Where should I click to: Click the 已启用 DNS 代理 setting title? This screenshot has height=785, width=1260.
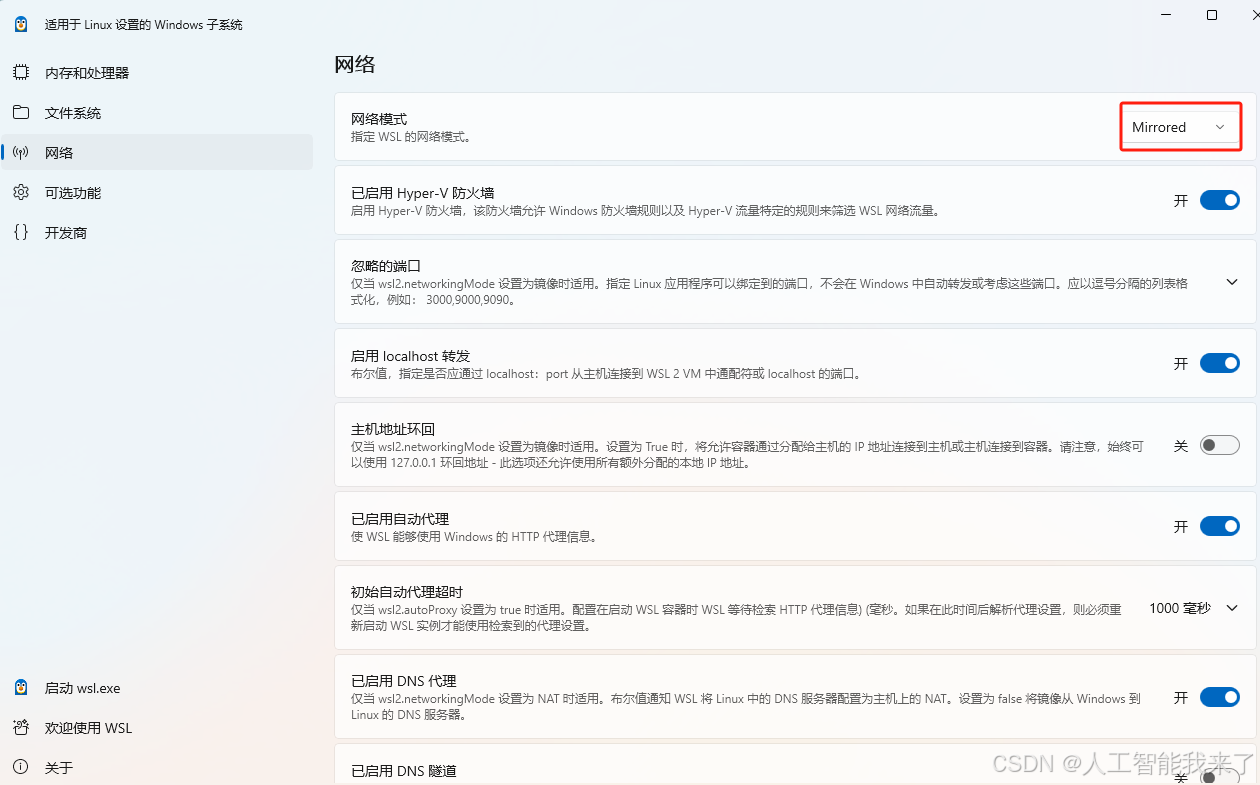point(404,681)
